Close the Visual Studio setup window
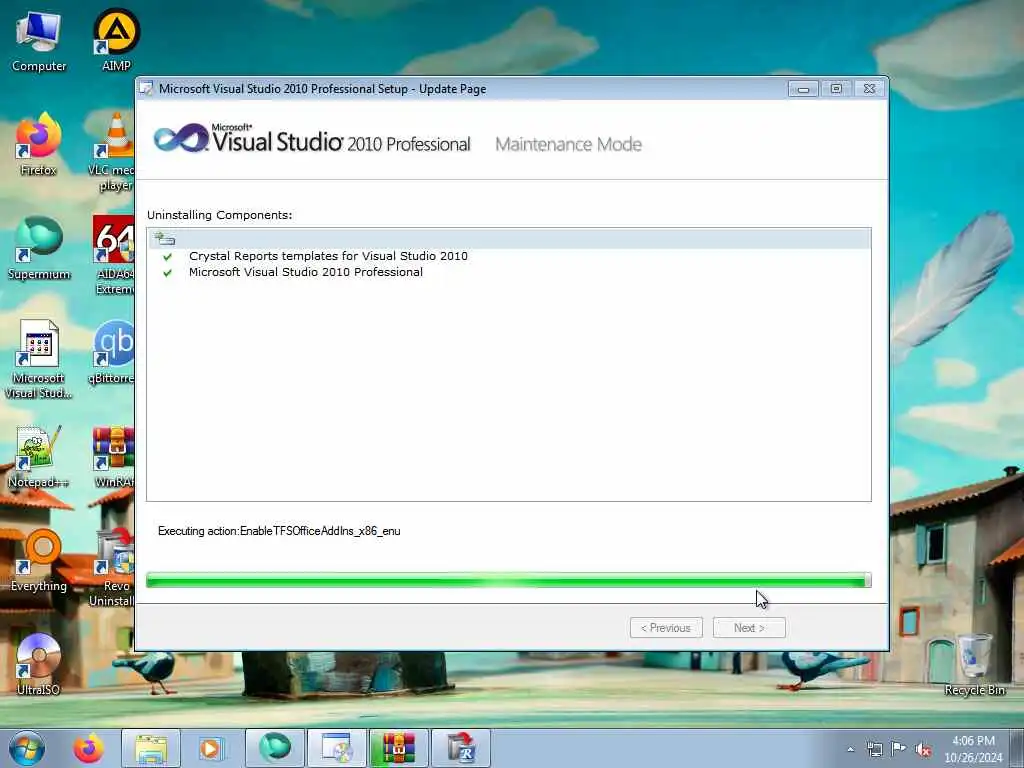1024x768 pixels. point(869,89)
